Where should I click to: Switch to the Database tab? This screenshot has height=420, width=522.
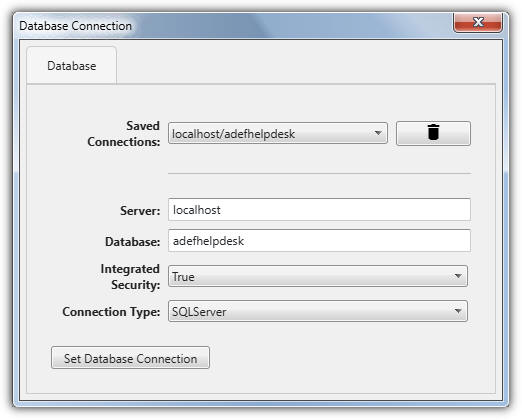pyautogui.click(x=72, y=66)
